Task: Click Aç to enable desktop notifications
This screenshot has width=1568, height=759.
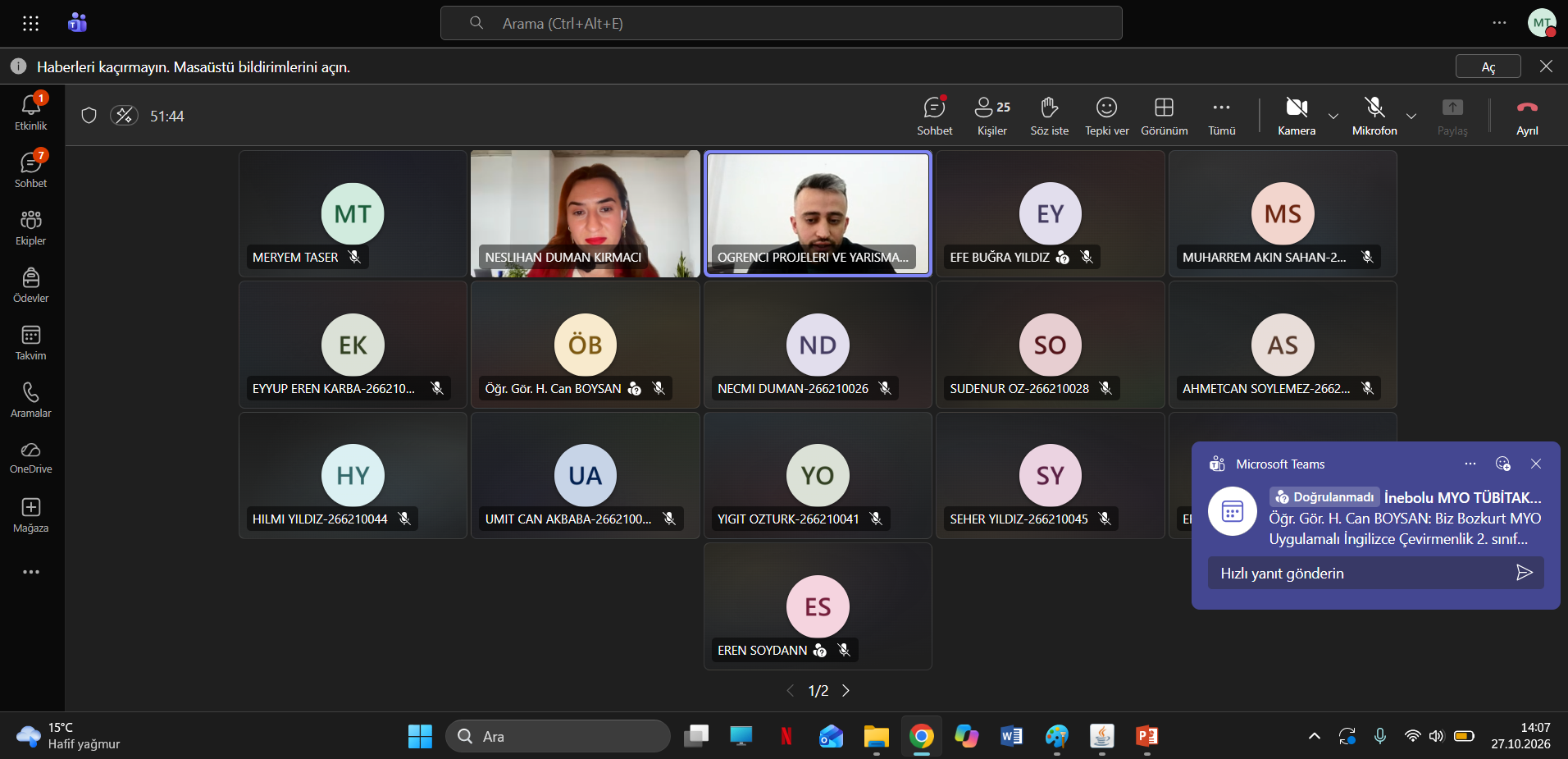Action: pyautogui.click(x=1488, y=66)
